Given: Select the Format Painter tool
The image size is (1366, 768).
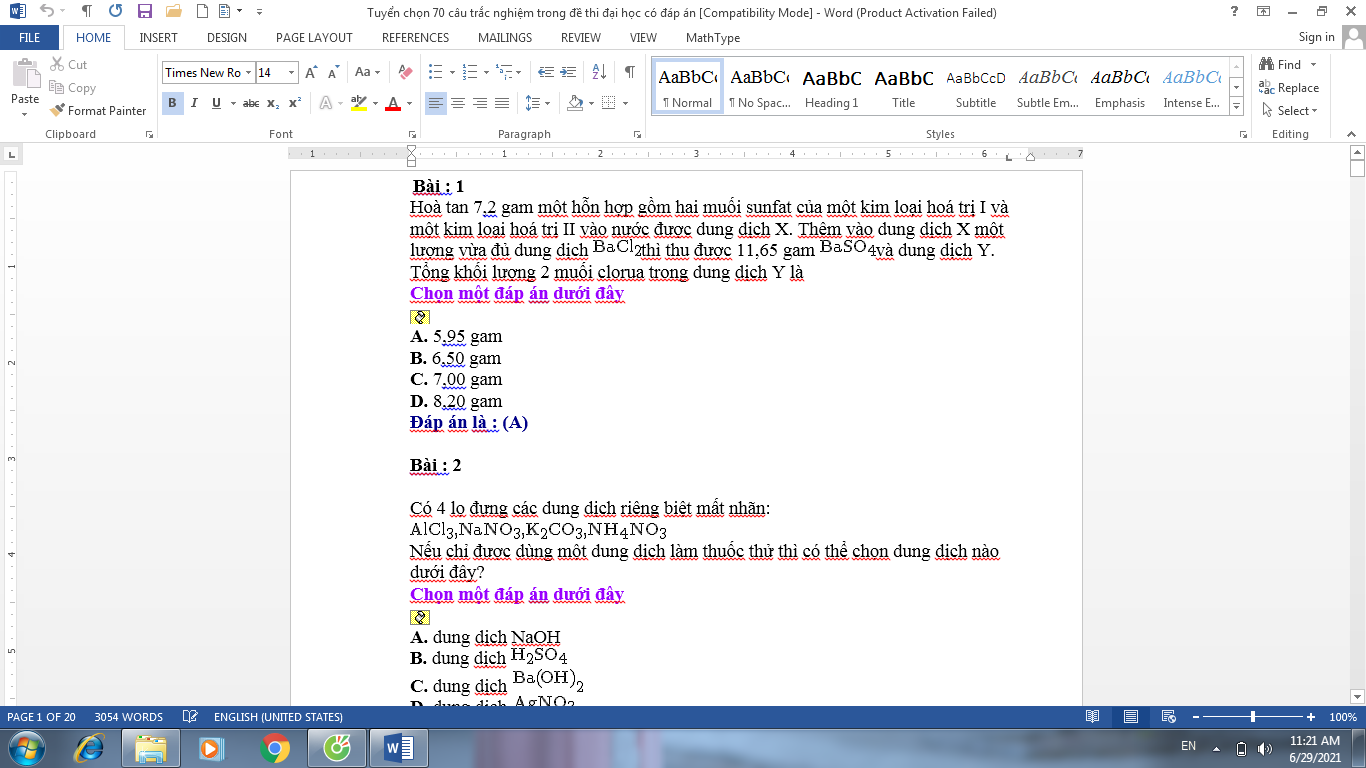Looking at the screenshot, I should pyautogui.click(x=98, y=110).
